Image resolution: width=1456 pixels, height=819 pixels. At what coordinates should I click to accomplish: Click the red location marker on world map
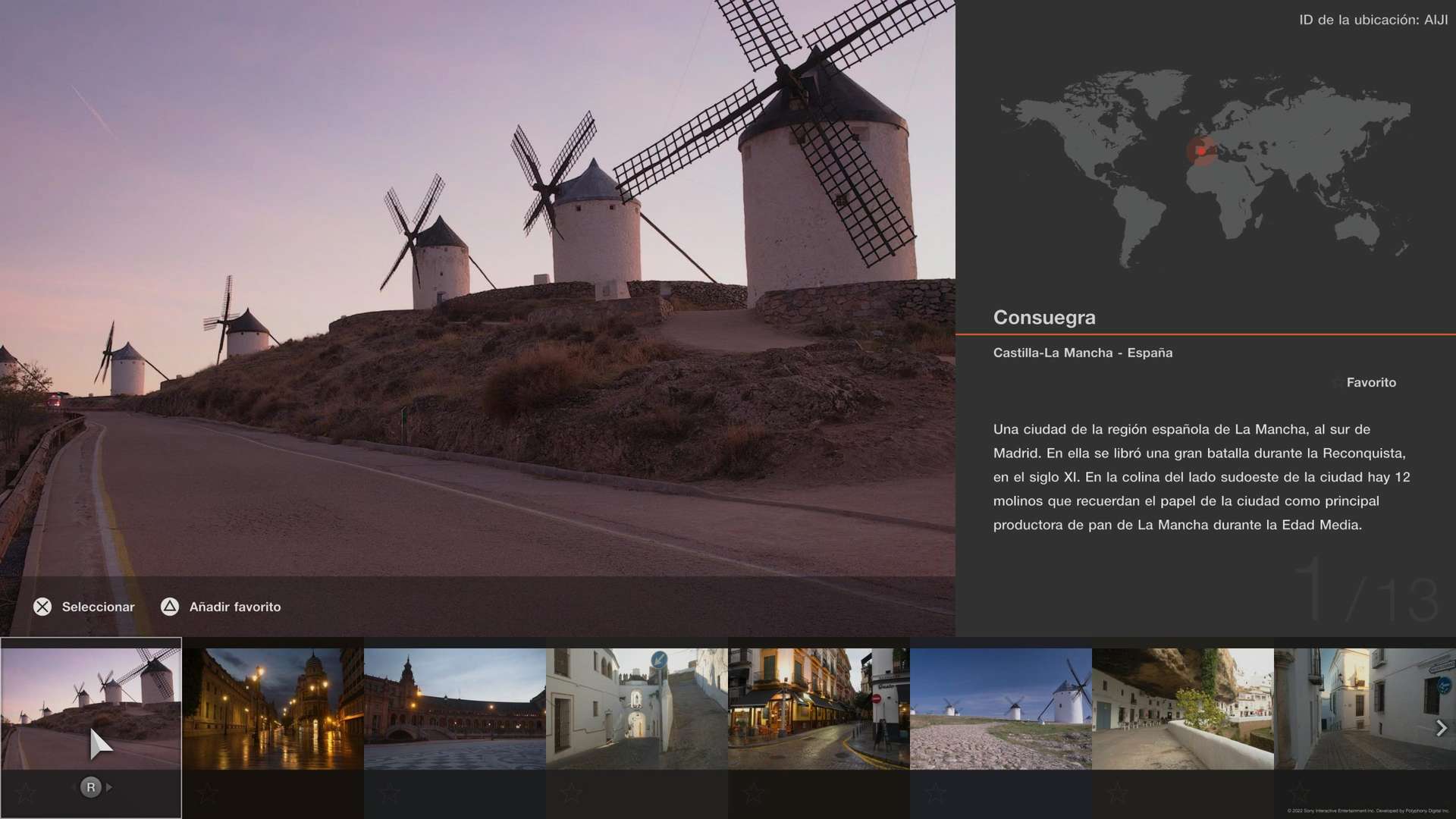pos(1201,151)
